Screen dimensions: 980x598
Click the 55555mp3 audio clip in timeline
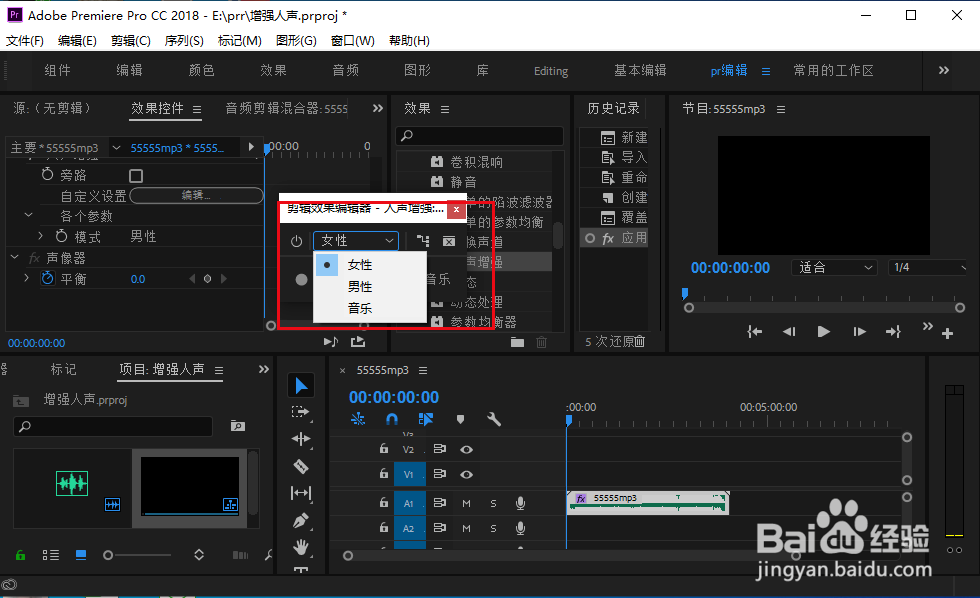coord(648,502)
